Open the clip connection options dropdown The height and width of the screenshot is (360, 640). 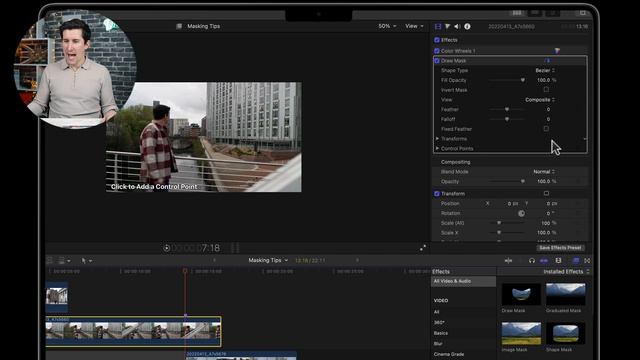pyautogui.click(x=64, y=260)
